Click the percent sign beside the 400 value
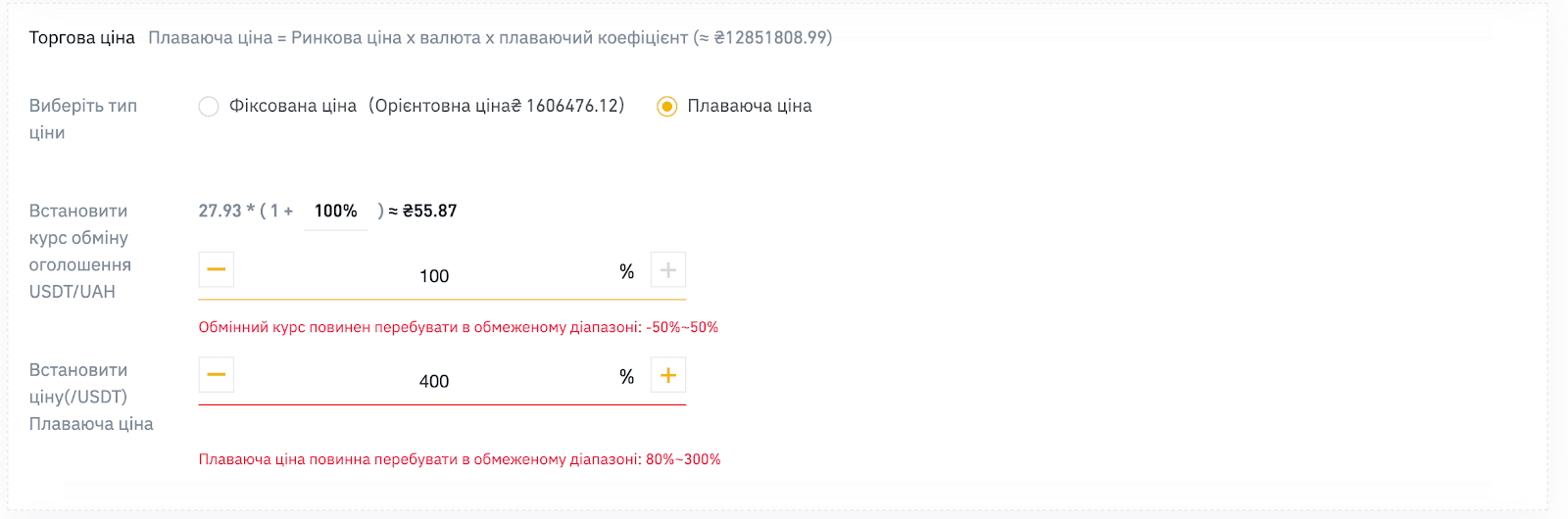Viewport: 1568px width, 519px height. click(x=627, y=377)
